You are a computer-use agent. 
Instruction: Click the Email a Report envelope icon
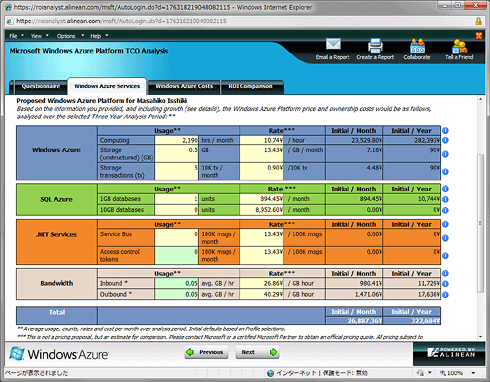pos(333,44)
